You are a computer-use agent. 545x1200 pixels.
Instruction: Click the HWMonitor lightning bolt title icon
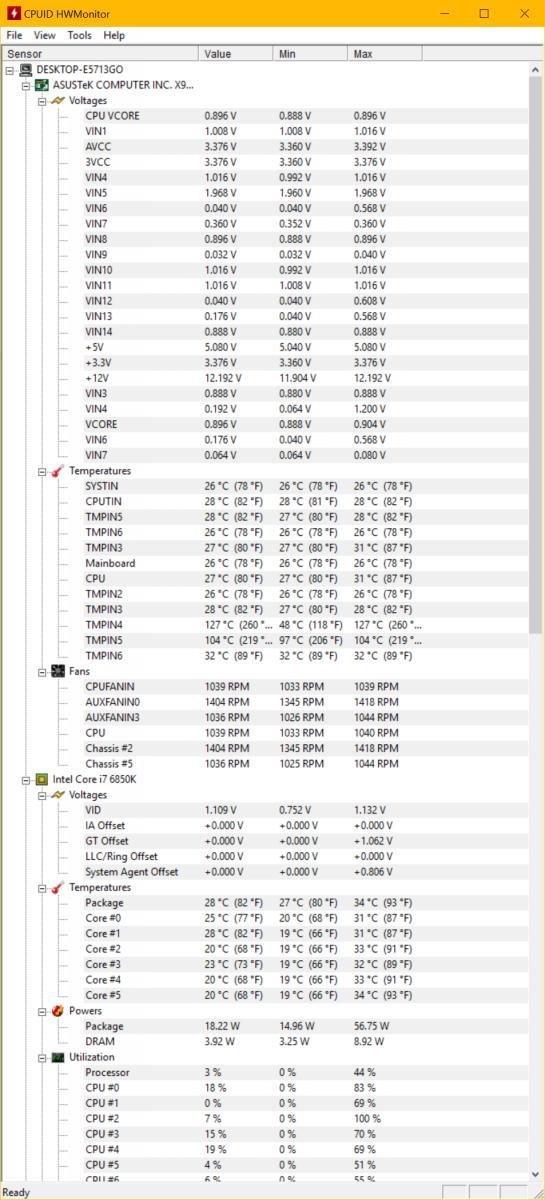point(12,13)
